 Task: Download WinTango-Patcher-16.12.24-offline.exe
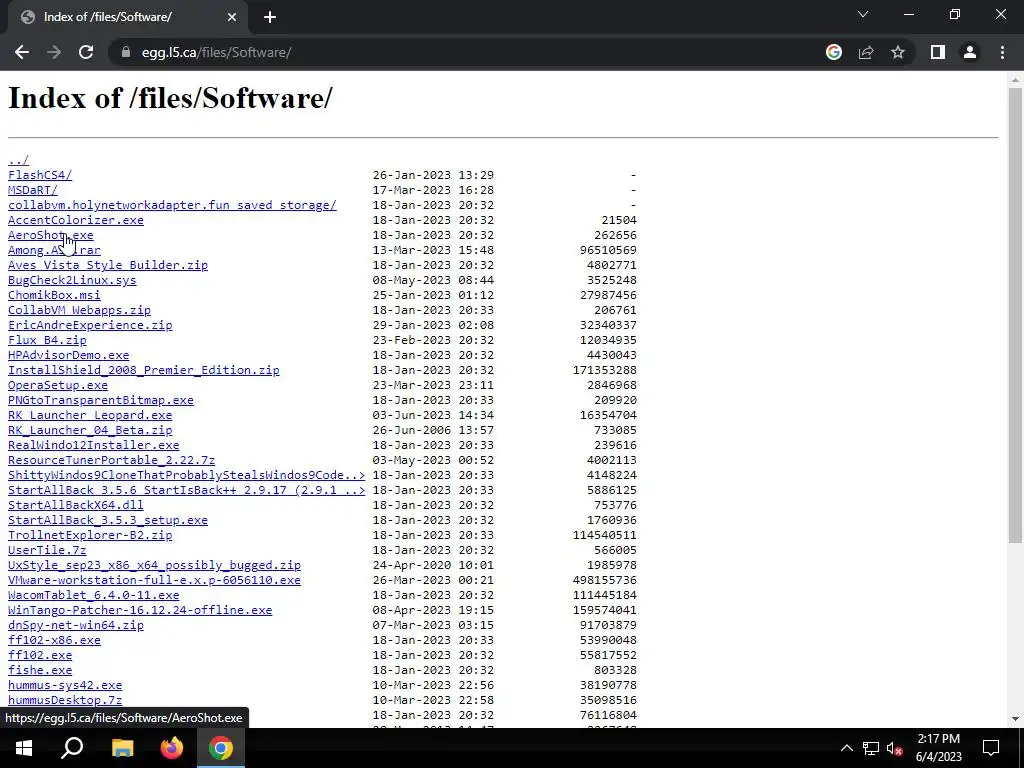click(140, 611)
